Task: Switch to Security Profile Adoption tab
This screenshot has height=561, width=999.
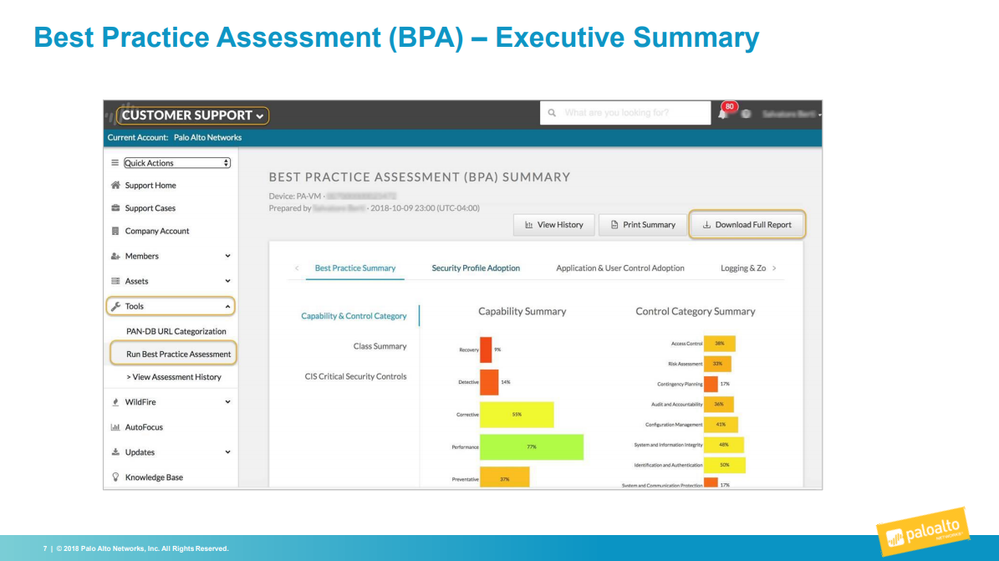Action: tap(476, 268)
